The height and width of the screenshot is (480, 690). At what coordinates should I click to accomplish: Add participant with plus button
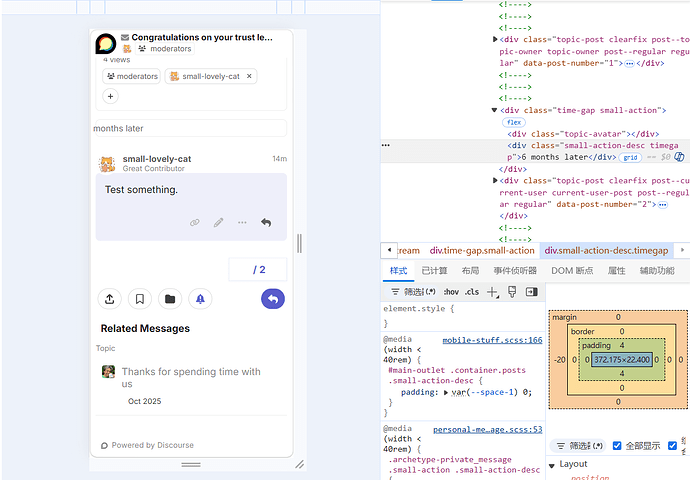pyautogui.click(x=110, y=96)
